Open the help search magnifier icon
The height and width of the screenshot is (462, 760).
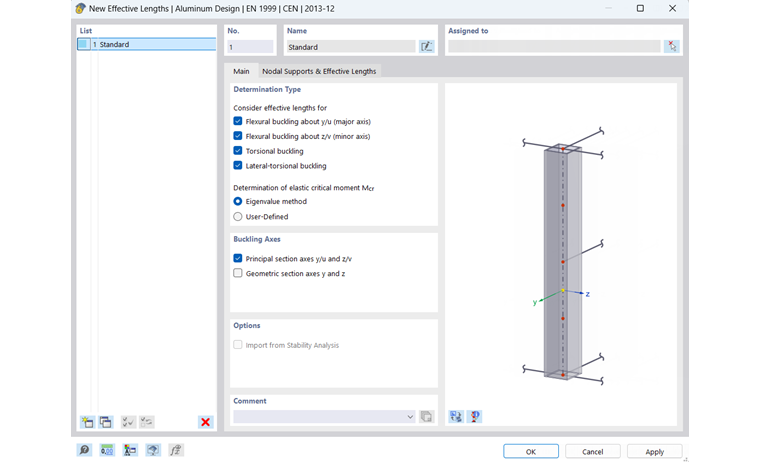(x=84, y=450)
